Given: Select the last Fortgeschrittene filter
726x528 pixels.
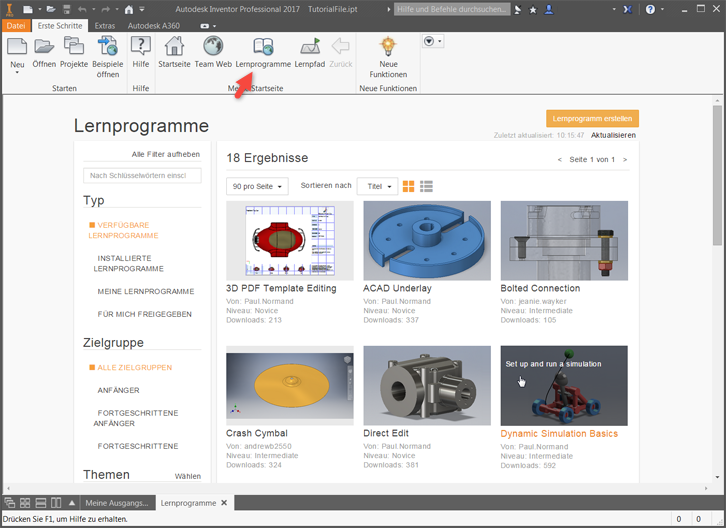Looking at the screenshot, I should pyautogui.click(x=138, y=446).
